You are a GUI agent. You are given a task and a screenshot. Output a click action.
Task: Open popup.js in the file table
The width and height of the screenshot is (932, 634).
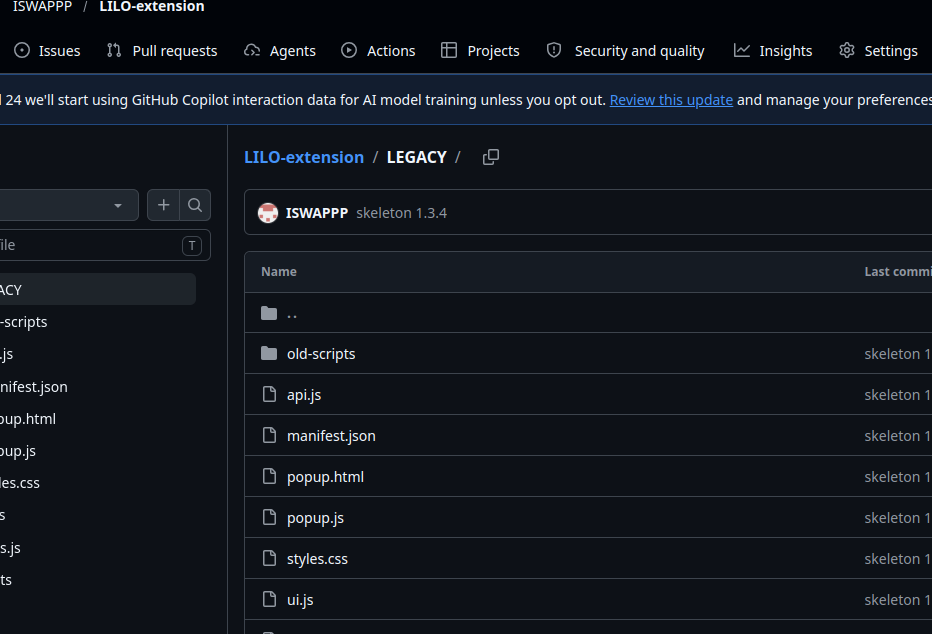click(x=315, y=518)
